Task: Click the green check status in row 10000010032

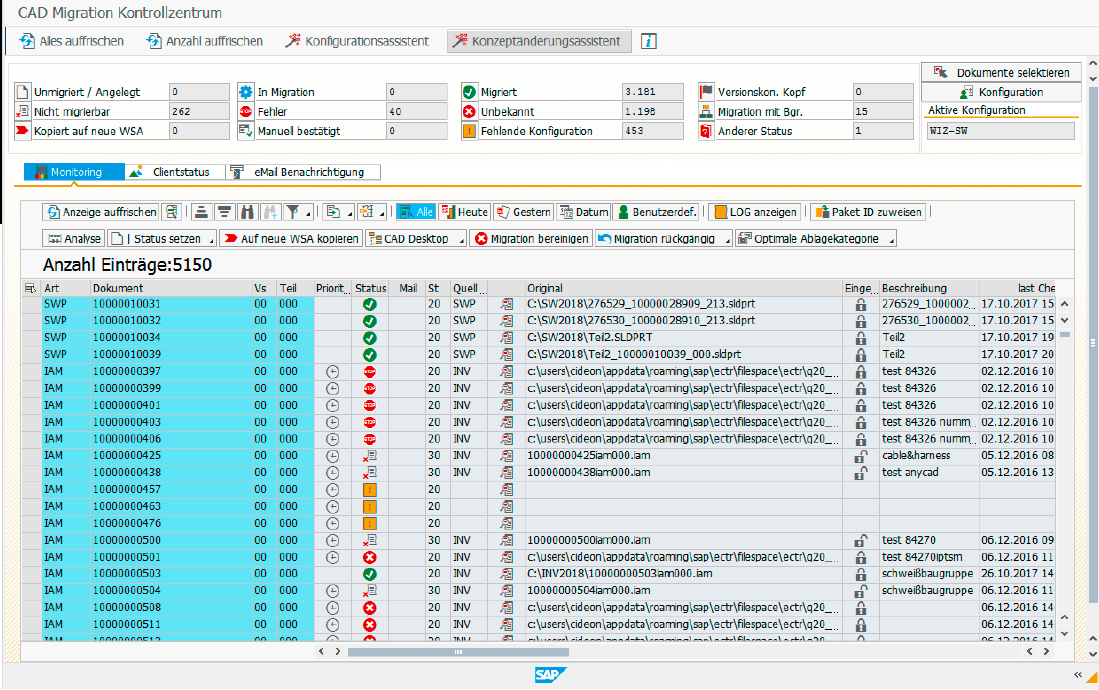Action: point(370,321)
